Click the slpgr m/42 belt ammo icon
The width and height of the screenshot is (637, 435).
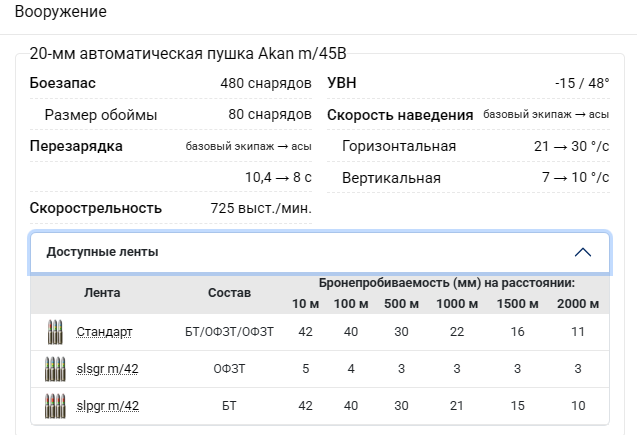54,406
